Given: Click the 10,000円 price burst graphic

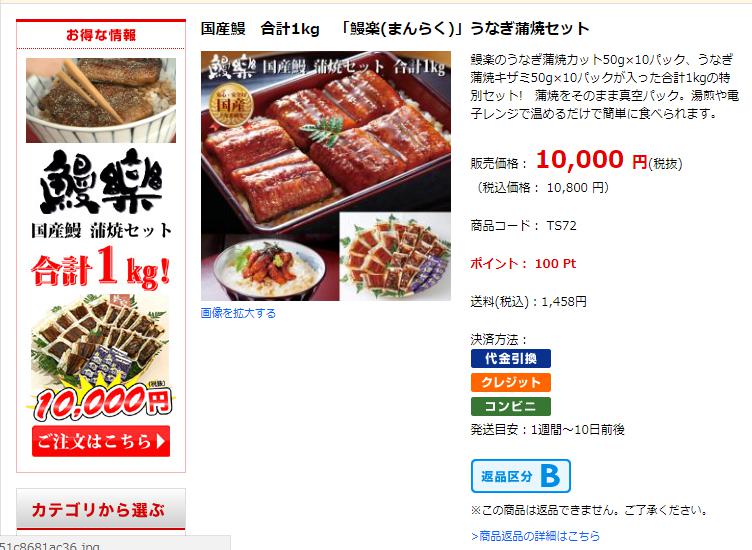Looking at the screenshot, I should coord(102,401).
